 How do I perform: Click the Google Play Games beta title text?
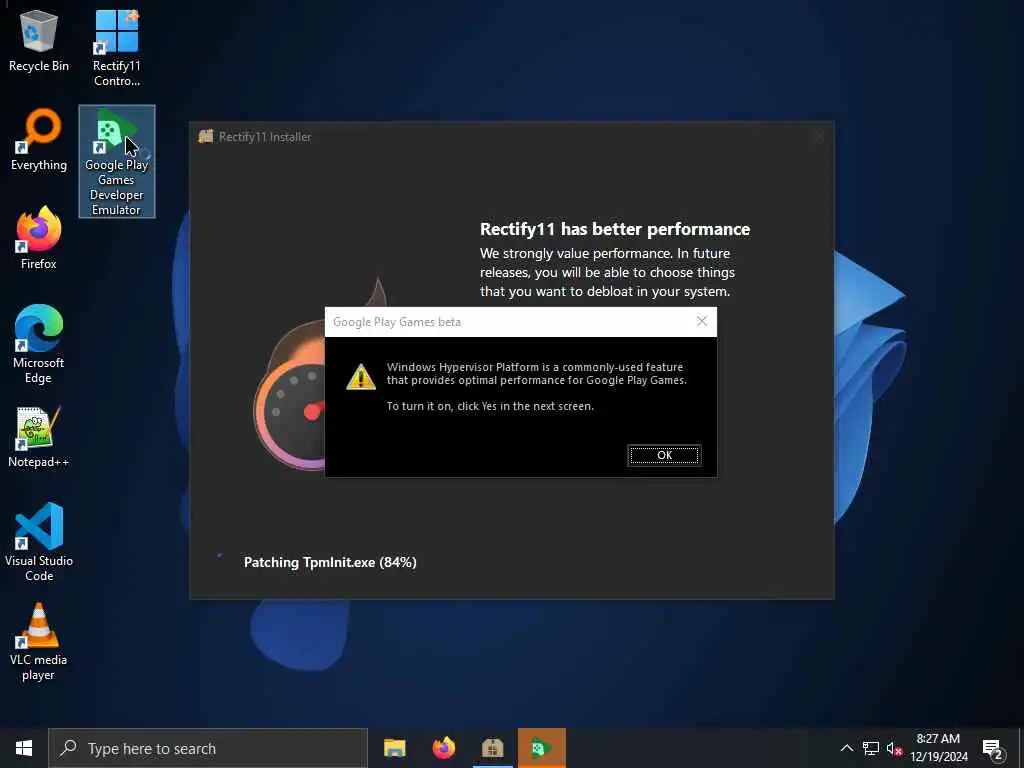pos(396,322)
